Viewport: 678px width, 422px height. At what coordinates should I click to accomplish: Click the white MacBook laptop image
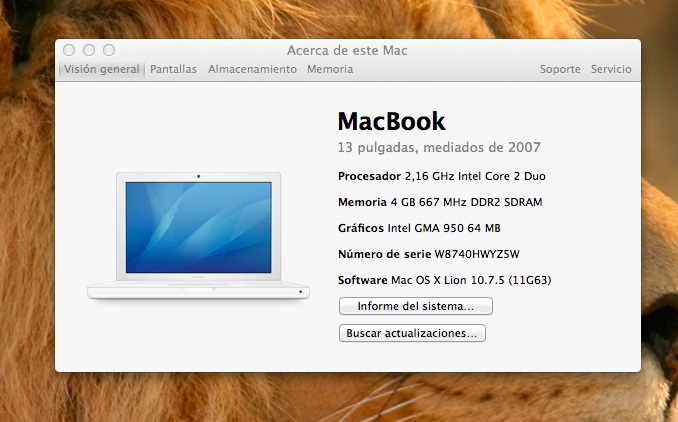pos(198,236)
